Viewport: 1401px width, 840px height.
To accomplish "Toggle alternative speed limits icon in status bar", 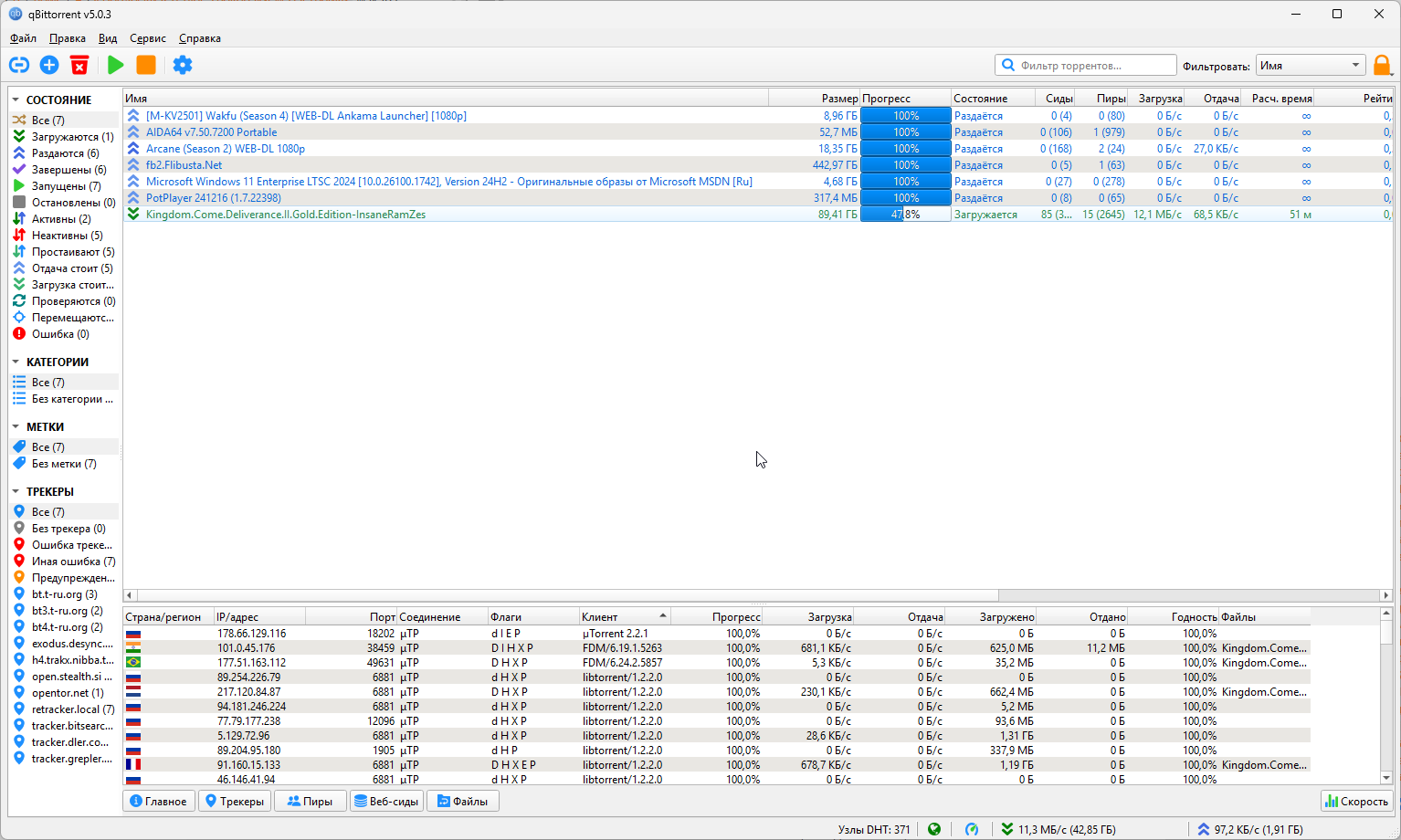I will click(972, 829).
